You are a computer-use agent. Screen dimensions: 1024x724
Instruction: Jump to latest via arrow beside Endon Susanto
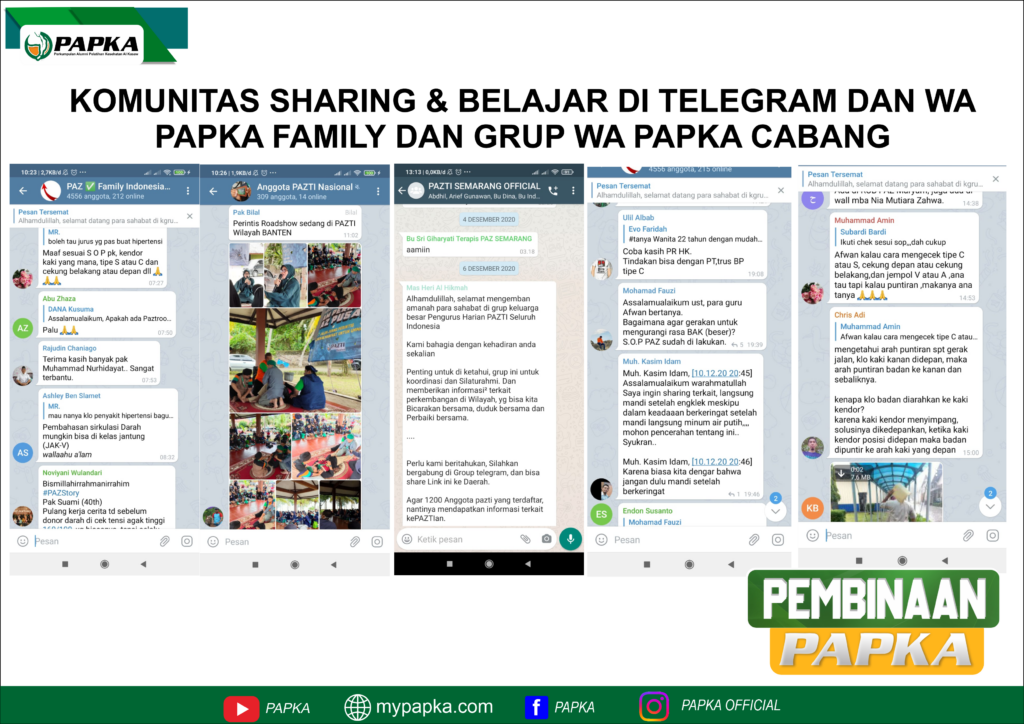coord(775,511)
